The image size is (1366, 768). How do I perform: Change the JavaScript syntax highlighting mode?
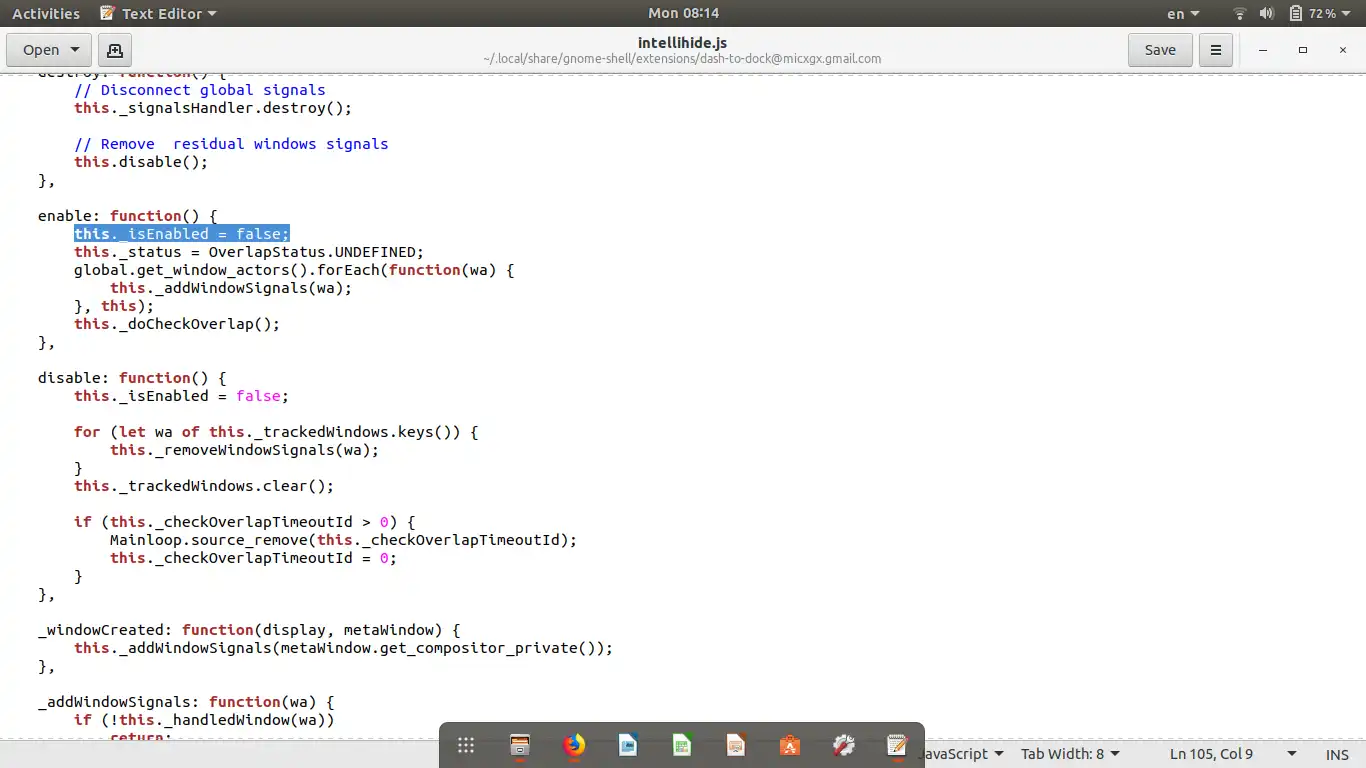960,754
